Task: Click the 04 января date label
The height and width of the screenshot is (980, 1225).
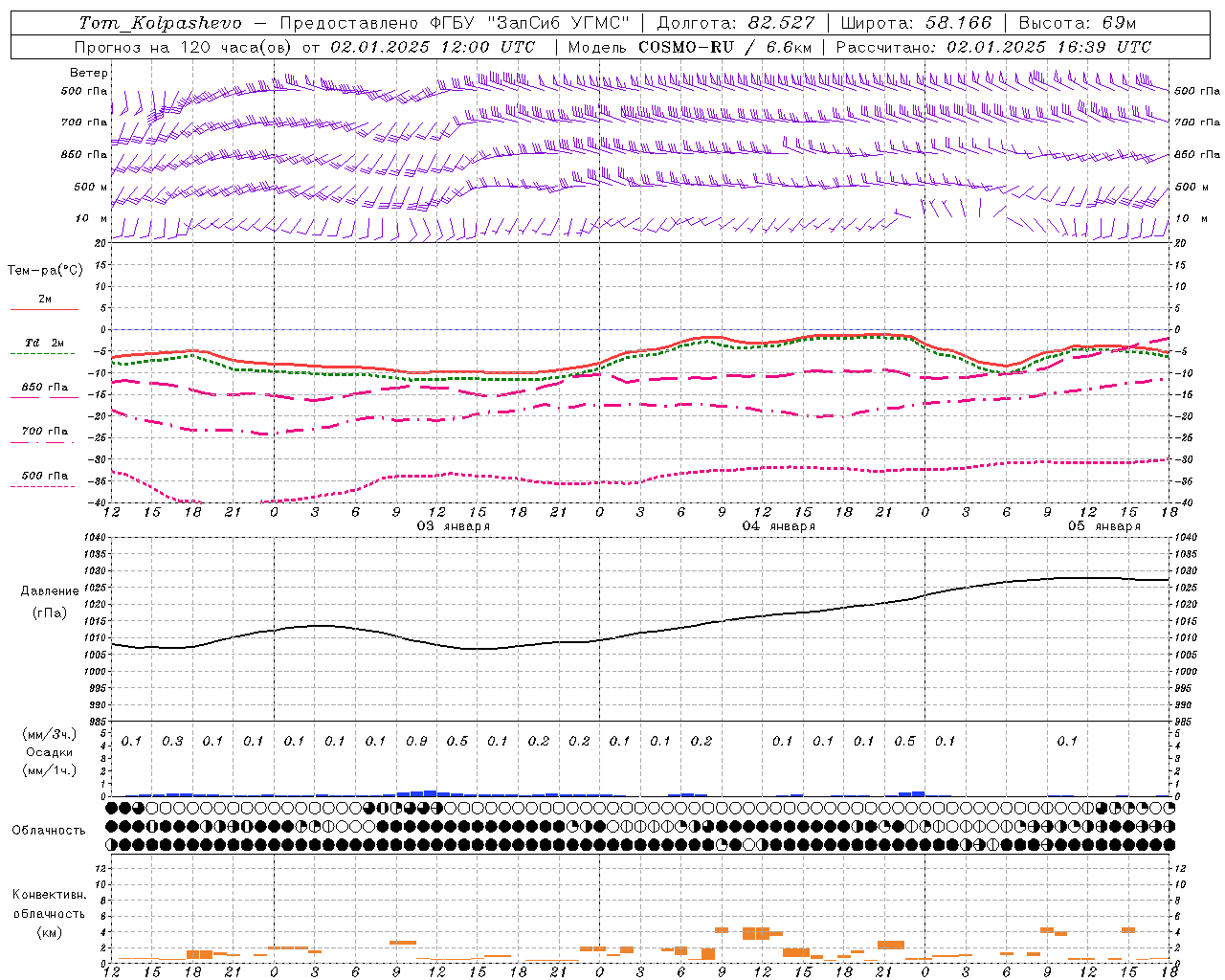Action: 779,526
